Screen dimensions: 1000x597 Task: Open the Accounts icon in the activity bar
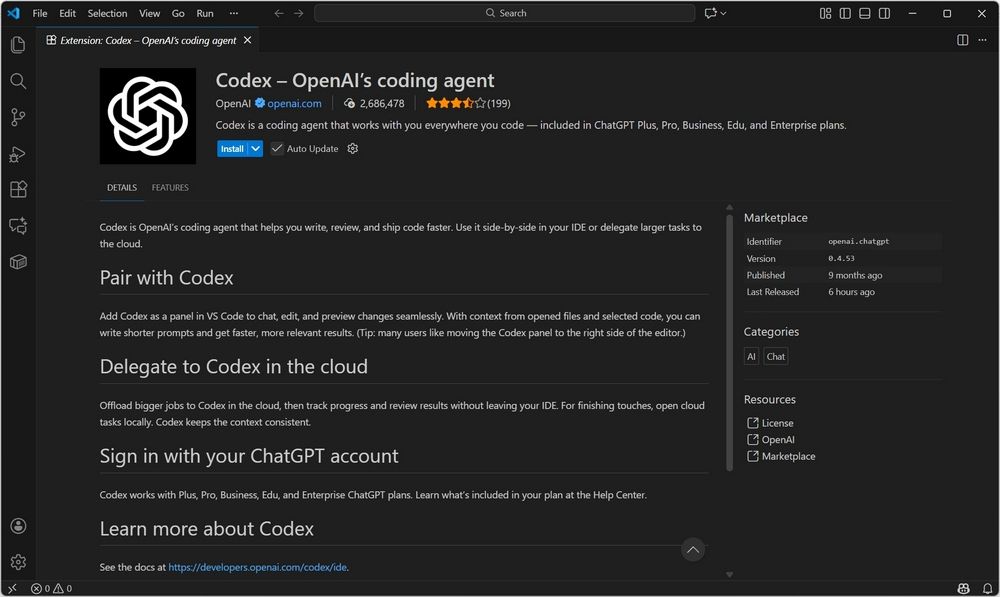coord(17,525)
